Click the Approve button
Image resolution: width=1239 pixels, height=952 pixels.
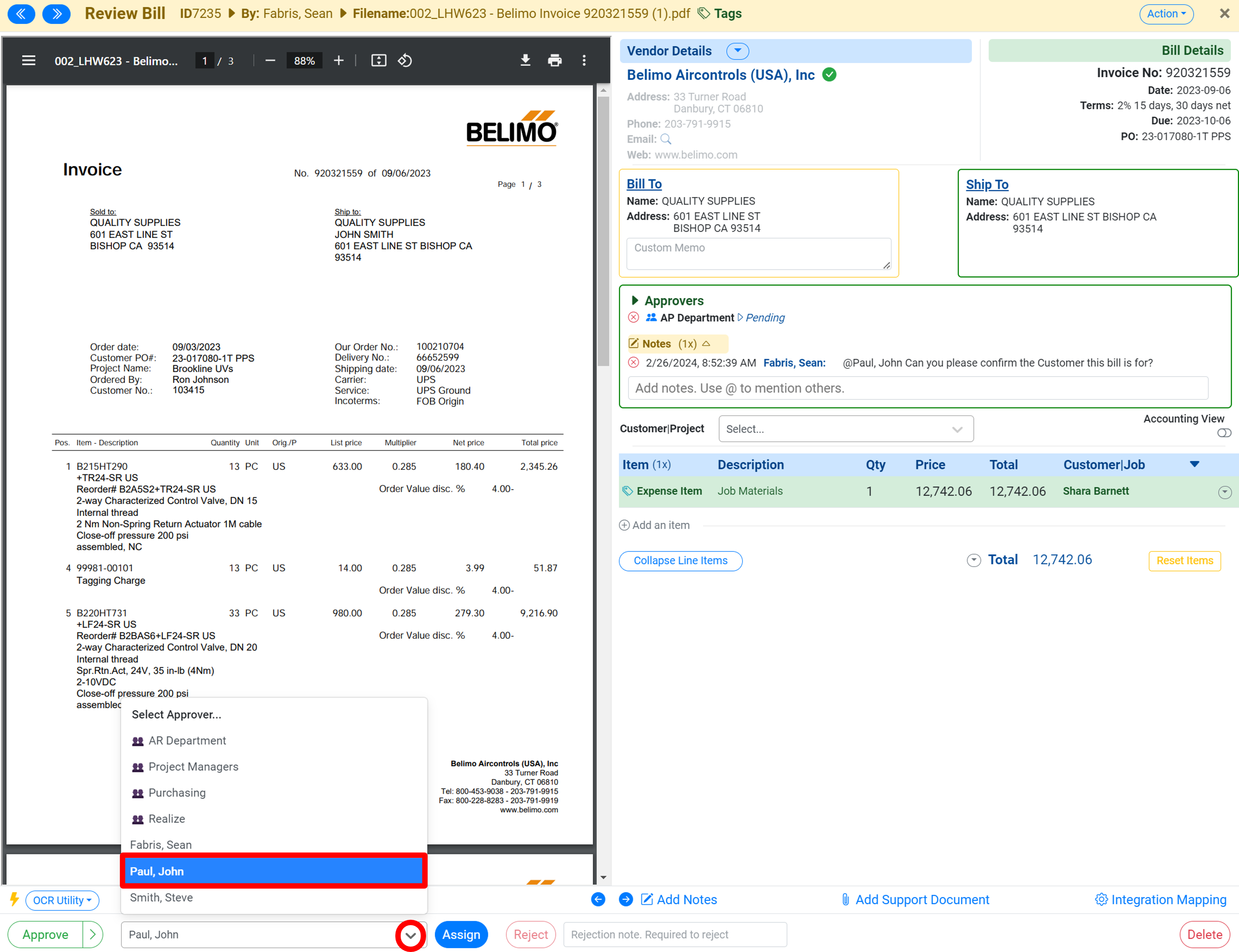45,934
